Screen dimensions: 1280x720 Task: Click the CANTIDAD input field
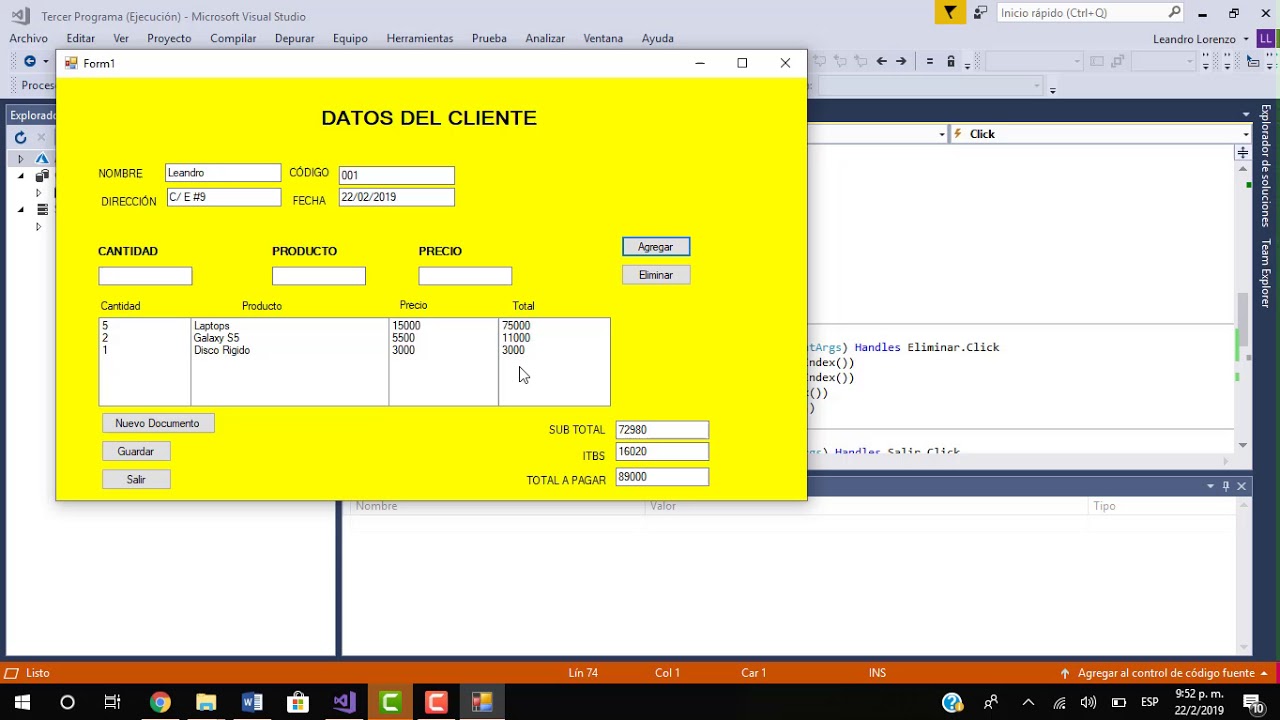pyautogui.click(x=145, y=276)
